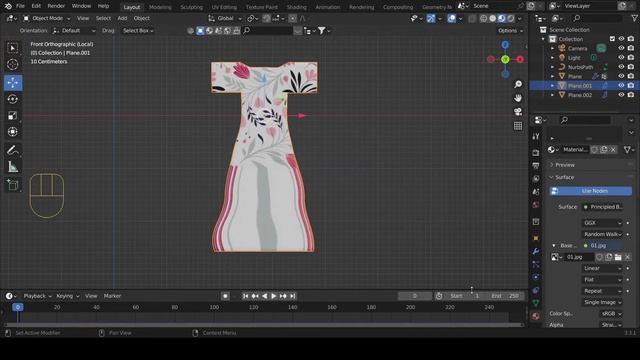Click the Play animation button
Screen dimensions: 640x360
(273, 296)
